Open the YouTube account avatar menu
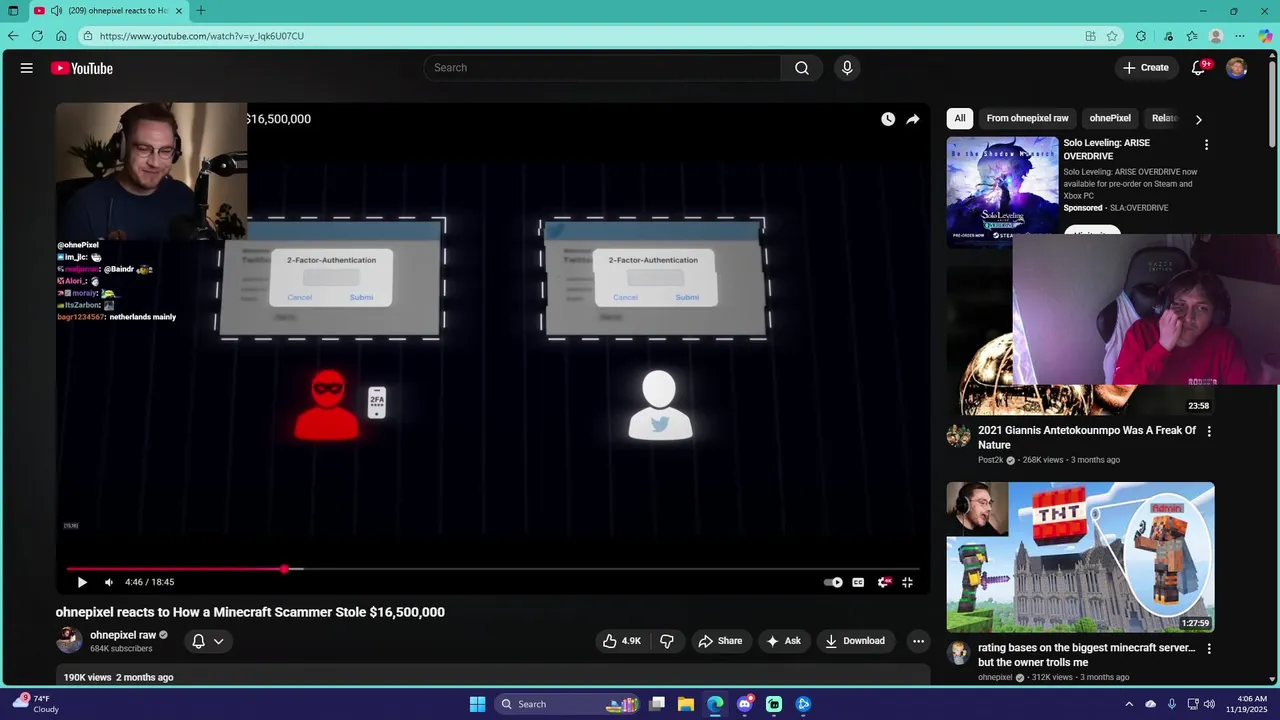Image resolution: width=1280 pixels, height=720 pixels. tap(1237, 68)
